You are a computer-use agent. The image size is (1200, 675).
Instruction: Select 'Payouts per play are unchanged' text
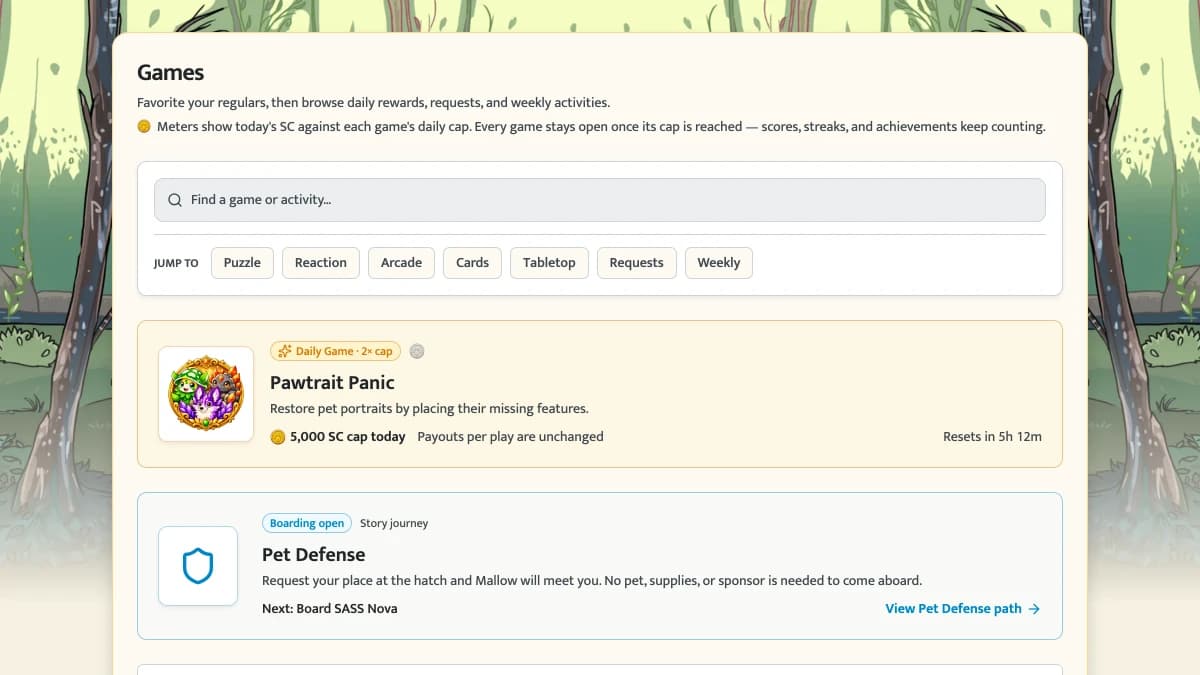coord(510,437)
